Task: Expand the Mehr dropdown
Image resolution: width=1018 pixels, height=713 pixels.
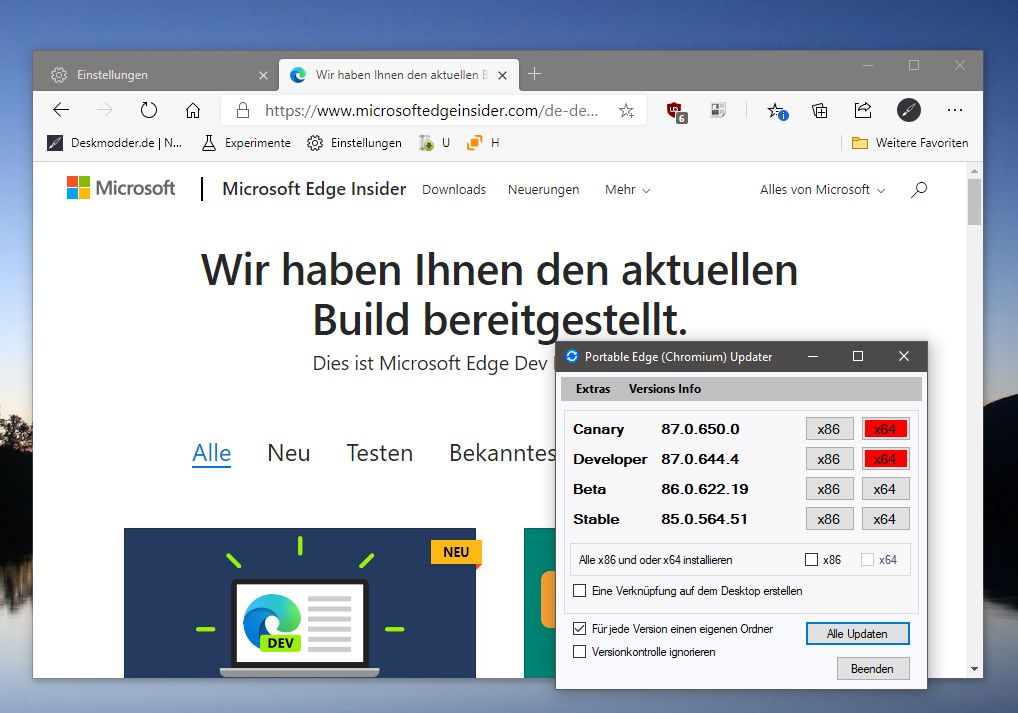Action: tap(627, 190)
